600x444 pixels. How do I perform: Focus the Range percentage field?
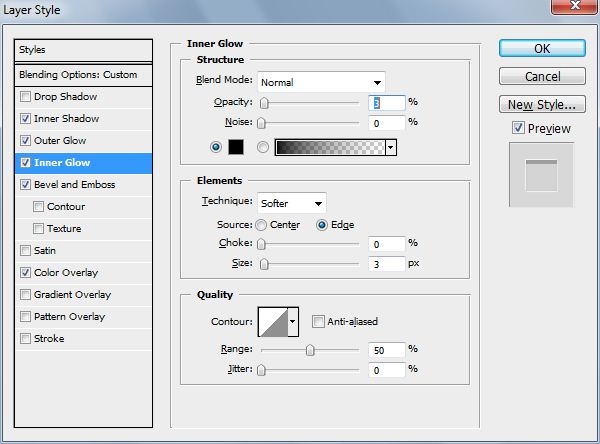click(386, 350)
